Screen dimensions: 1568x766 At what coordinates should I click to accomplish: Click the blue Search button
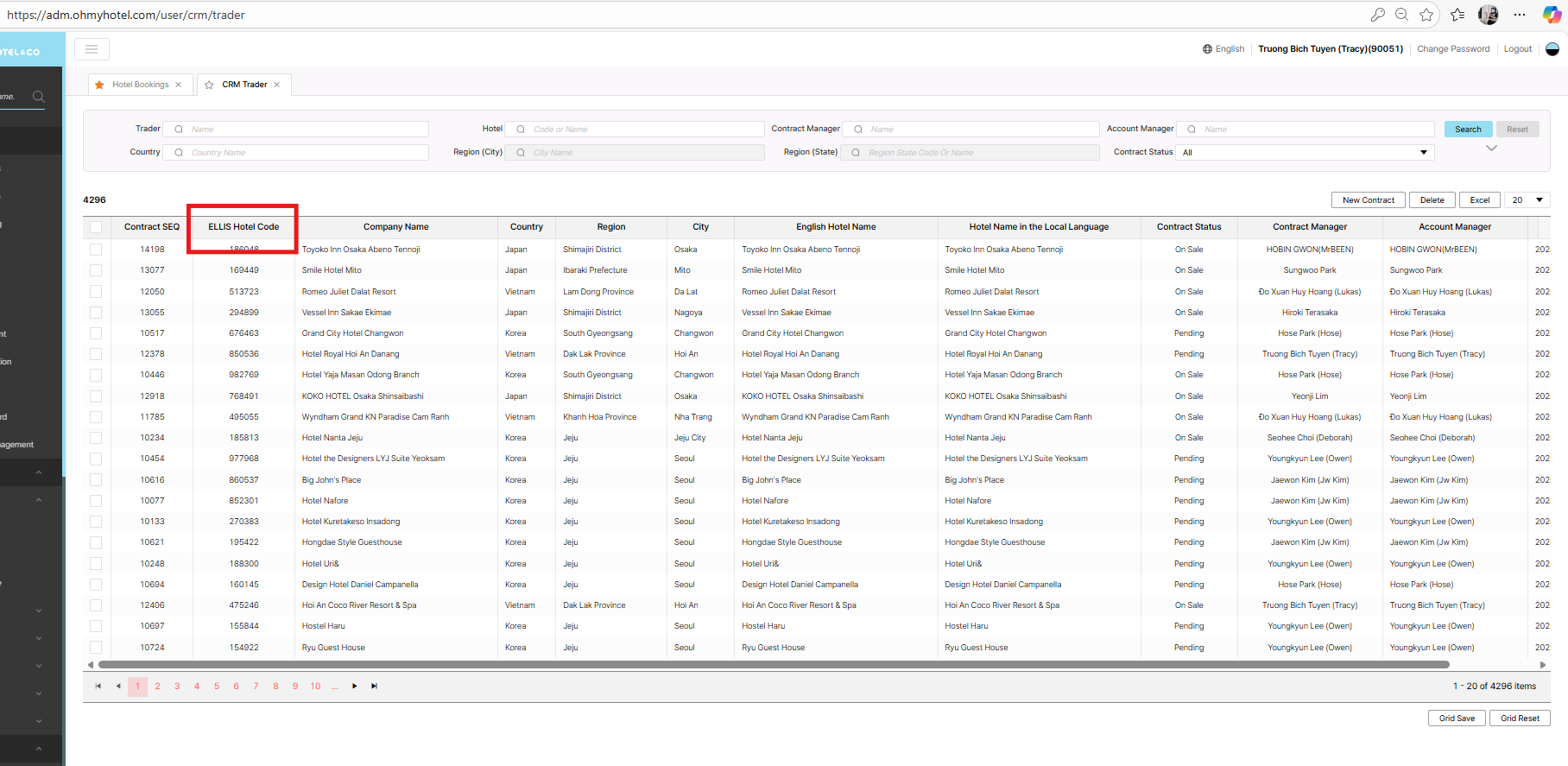(1468, 130)
